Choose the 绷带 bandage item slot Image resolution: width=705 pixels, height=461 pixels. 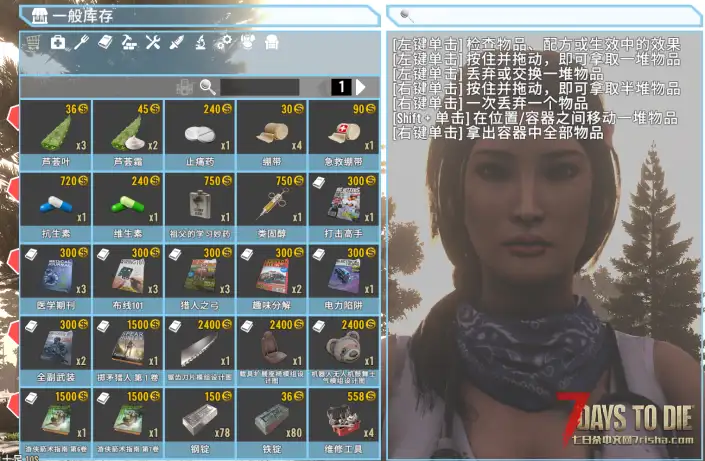[x=272, y=135]
